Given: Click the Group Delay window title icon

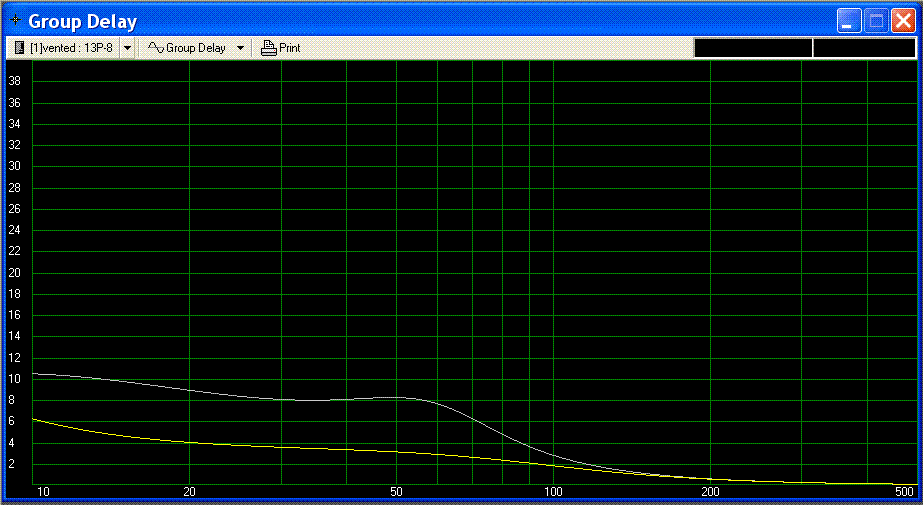Looking at the screenshot, I should 15,21.
